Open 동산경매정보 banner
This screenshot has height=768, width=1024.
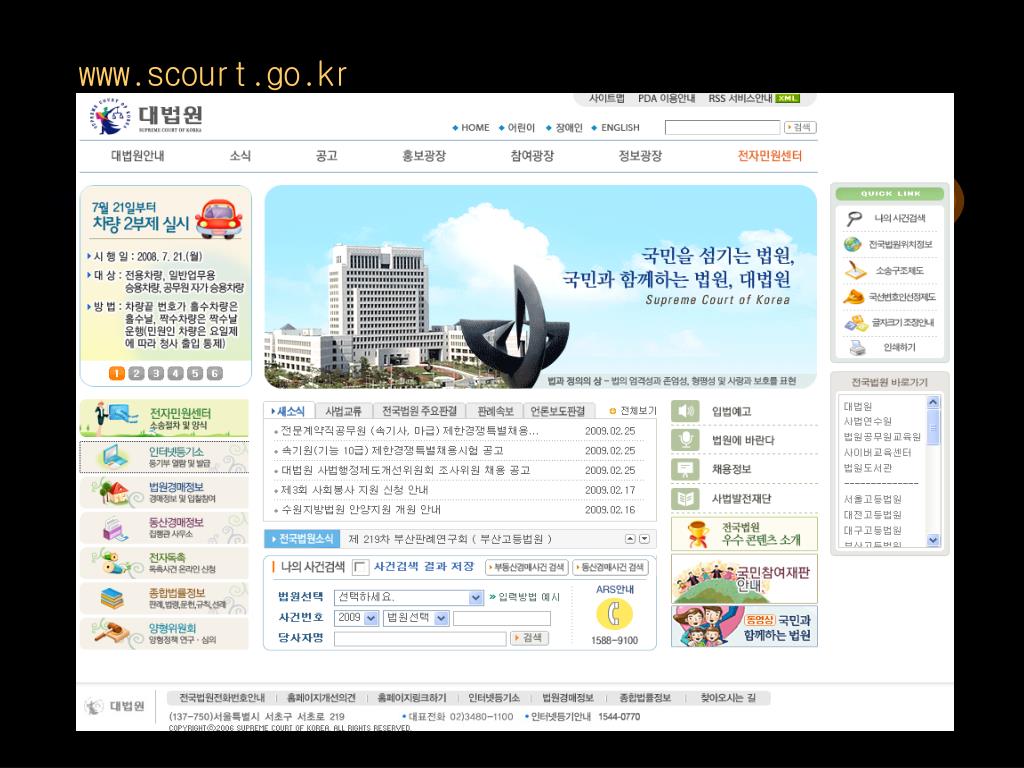click(164, 528)
